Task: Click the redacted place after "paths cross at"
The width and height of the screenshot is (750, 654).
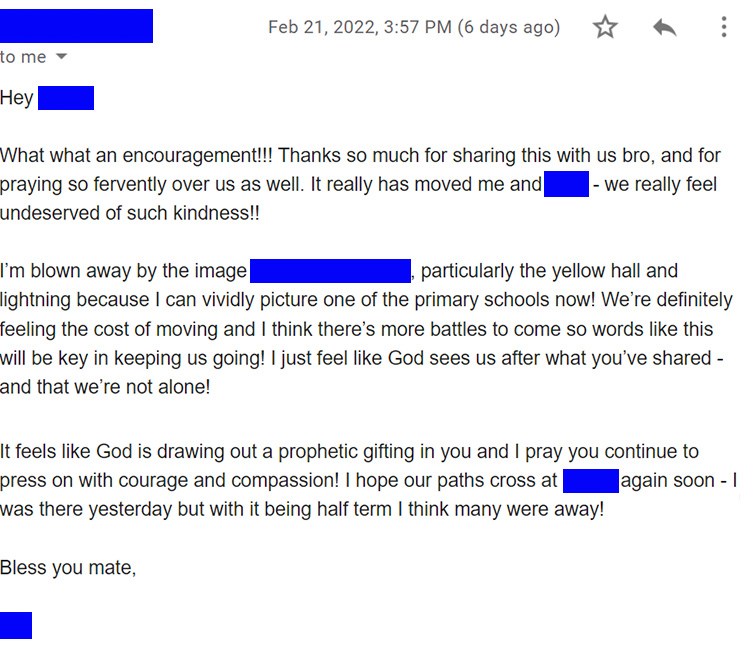Action: 591,480
